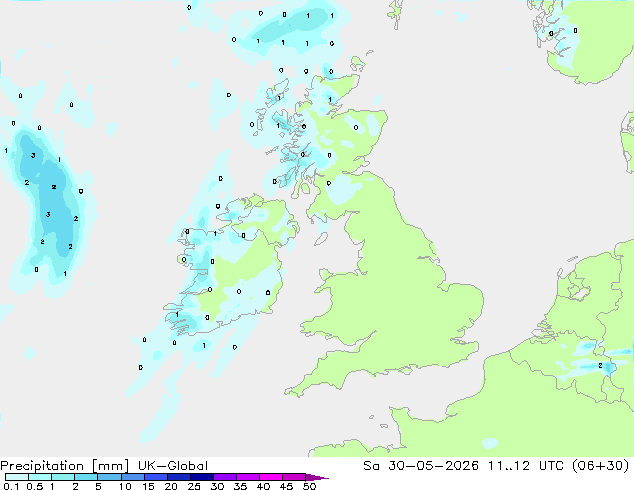The height and width of the screenshot is (490, 634).
Task: Click the "5" legend scale label
Action: click(x=98, y=486)
